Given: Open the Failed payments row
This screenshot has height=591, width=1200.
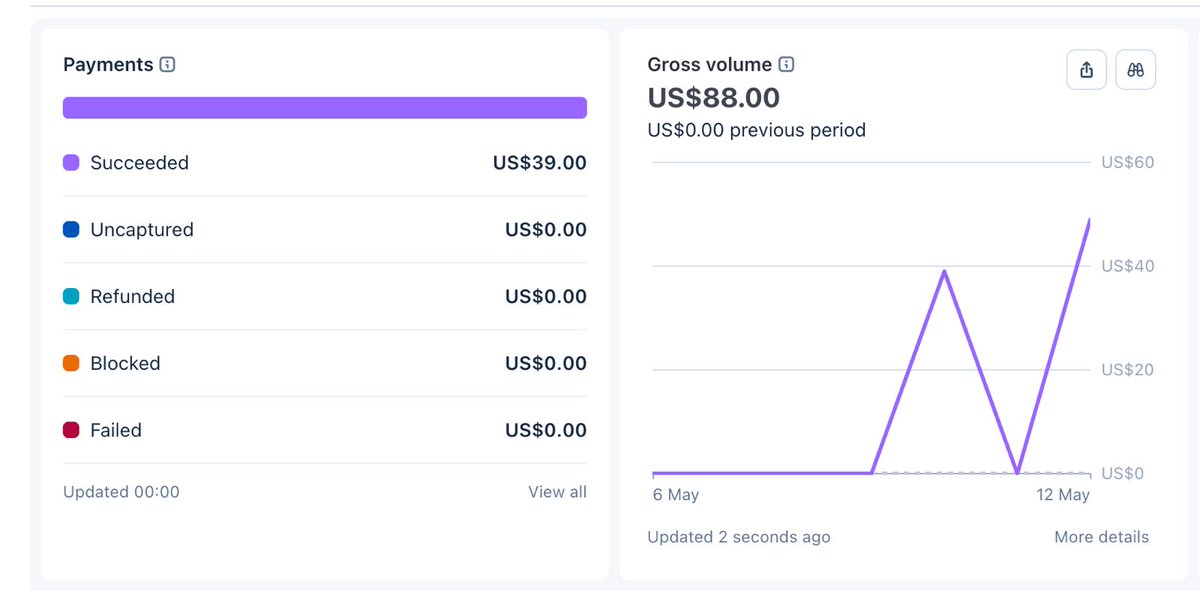Looking at the screenshot, I should pyautogui.click(x=325, y=431).
